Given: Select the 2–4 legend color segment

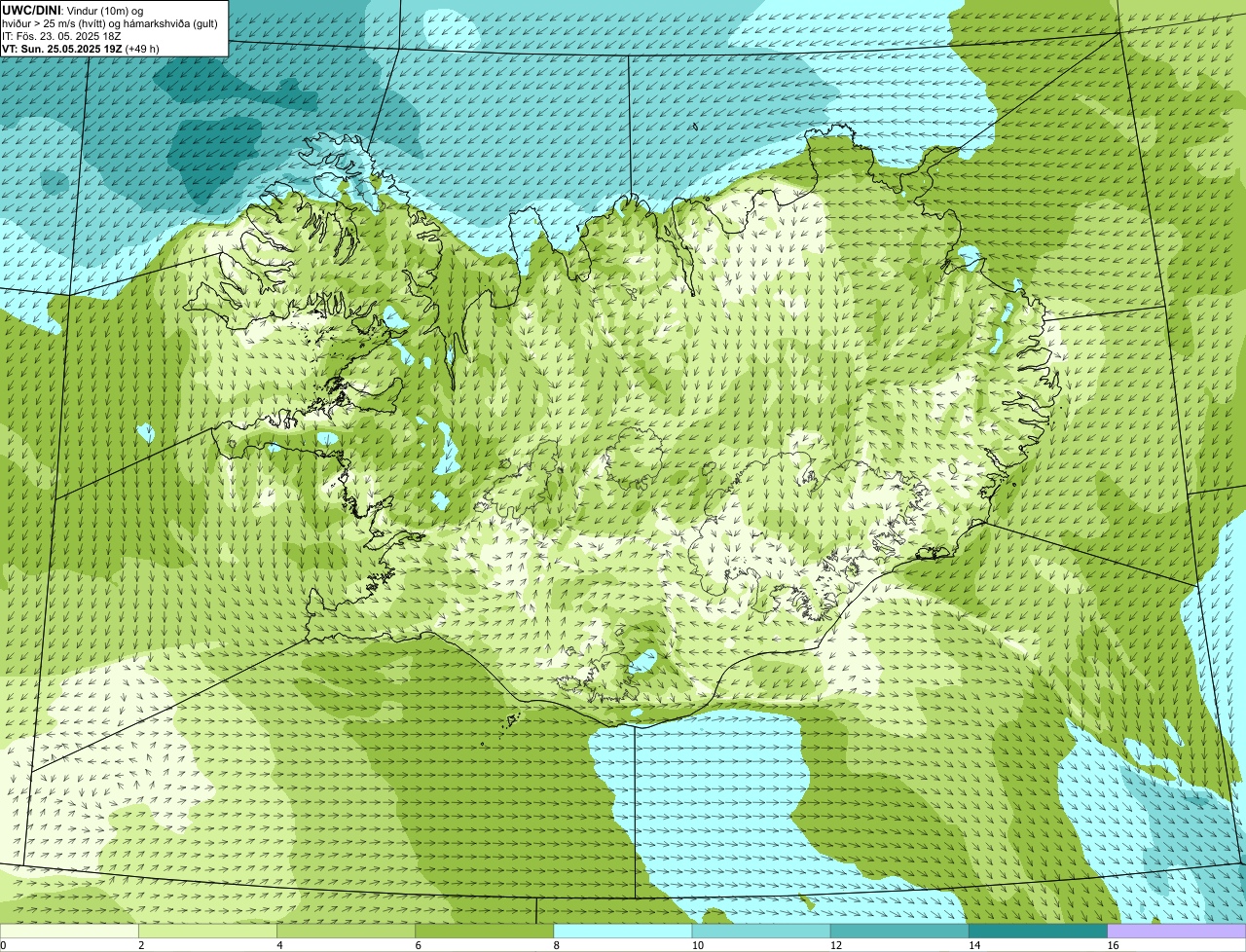Looking at the screenshot, I should click(x=207, y=931).
